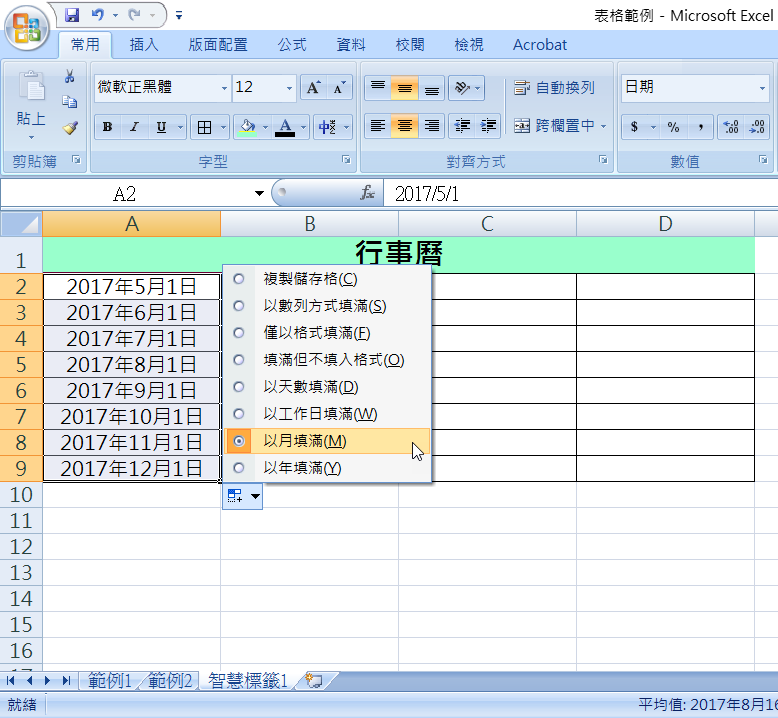The width and height of the screenshot is (778, 718).
Task: Align text left
Action: 378,126
